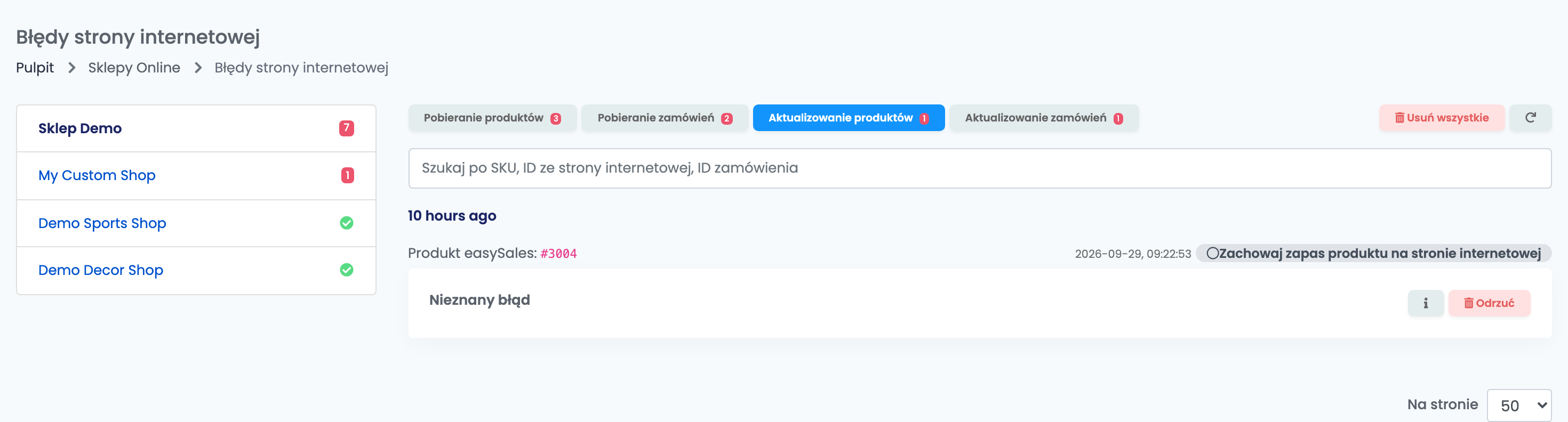Open the Na stronie 50 dropdown
Image resolution: width=1568 pixels, height=422 pixels.
1519,405
